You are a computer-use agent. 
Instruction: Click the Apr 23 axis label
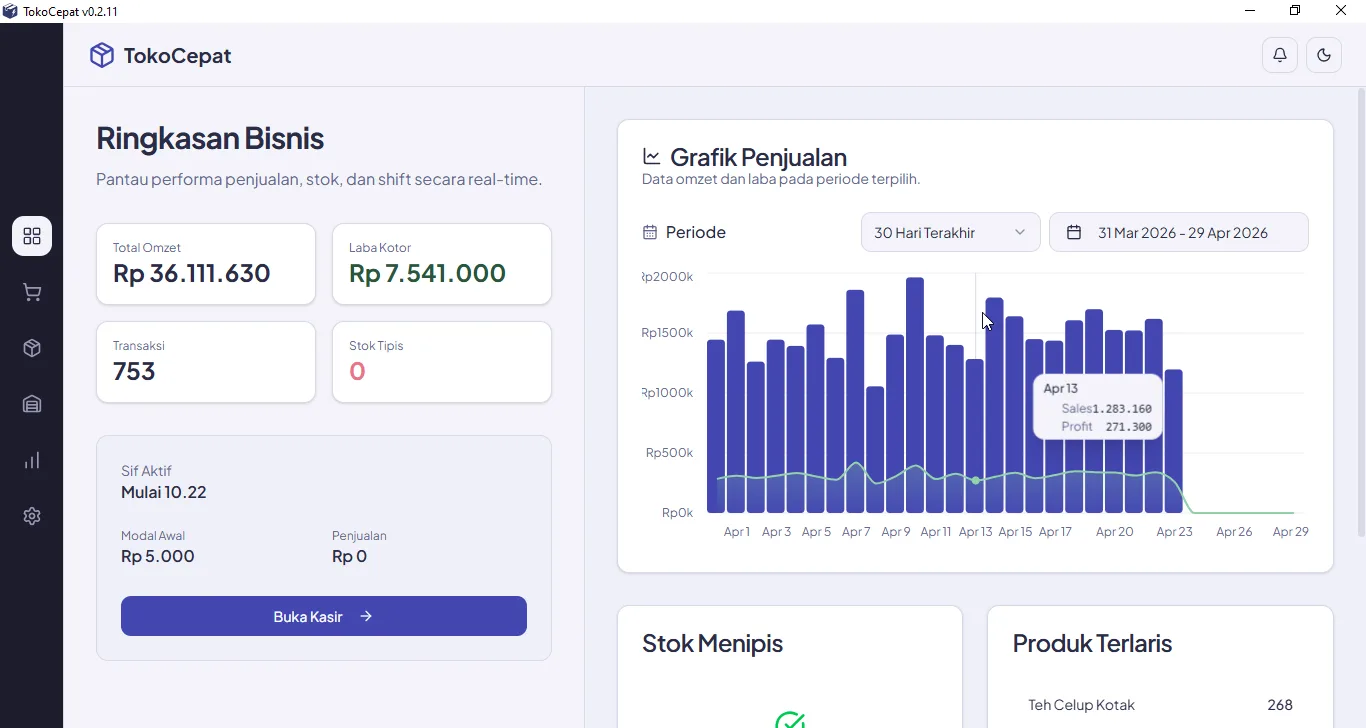tap(1174, 532)
